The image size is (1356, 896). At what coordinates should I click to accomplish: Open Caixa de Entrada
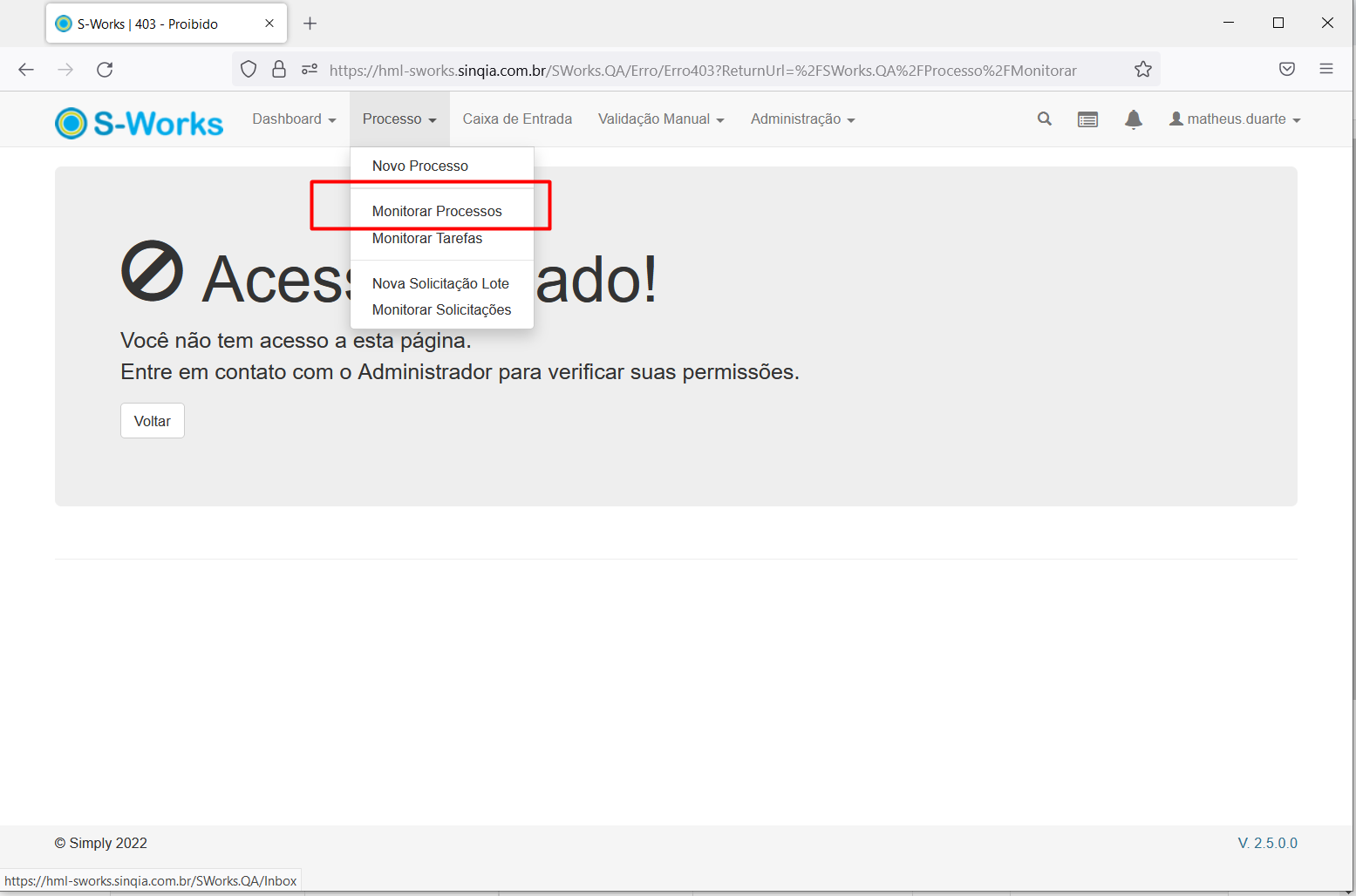pos(517,119)
